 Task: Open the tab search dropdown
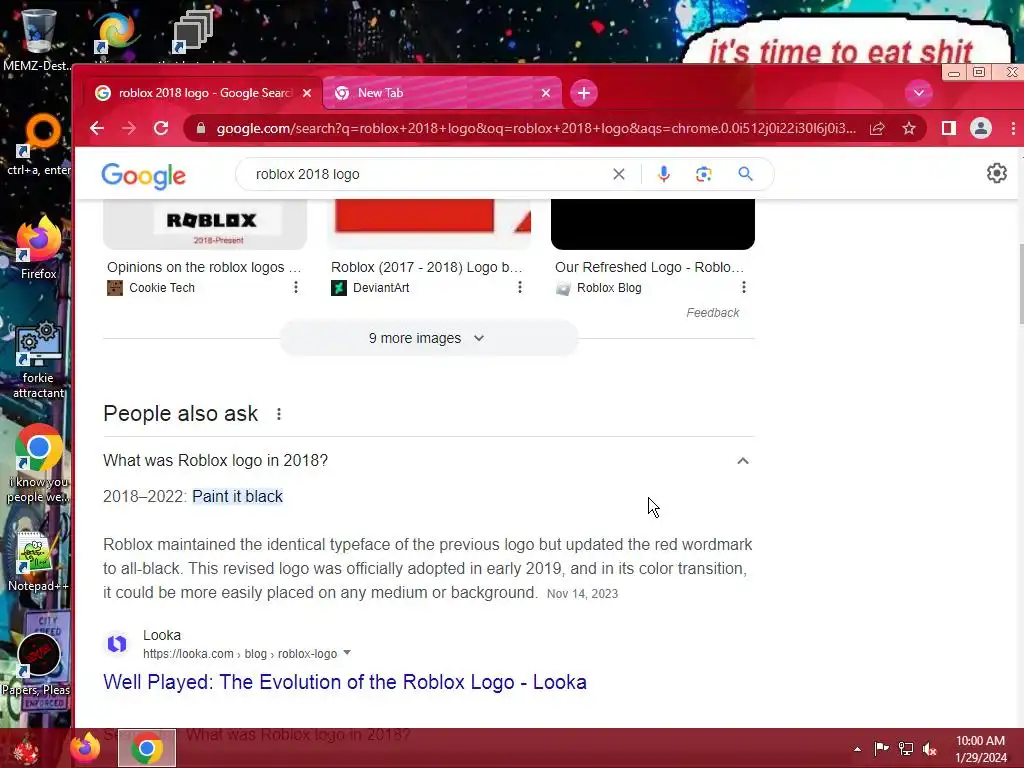pos(918,93)
